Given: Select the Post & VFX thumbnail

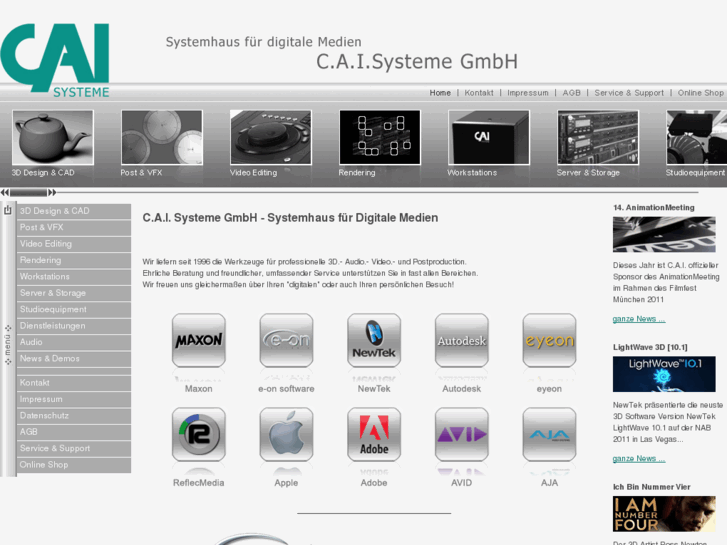Looking at the screenshot, I should pyautogui.click(x=162, y=137).
